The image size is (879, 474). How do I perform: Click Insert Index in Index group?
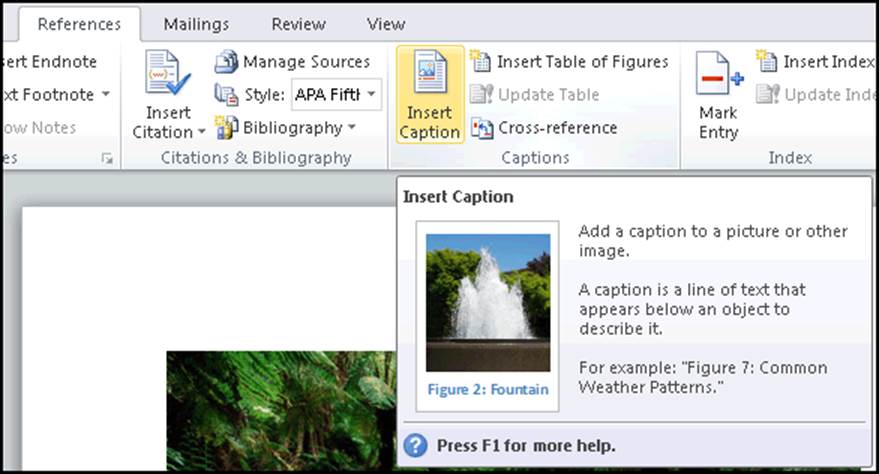[x=814, y=62]
